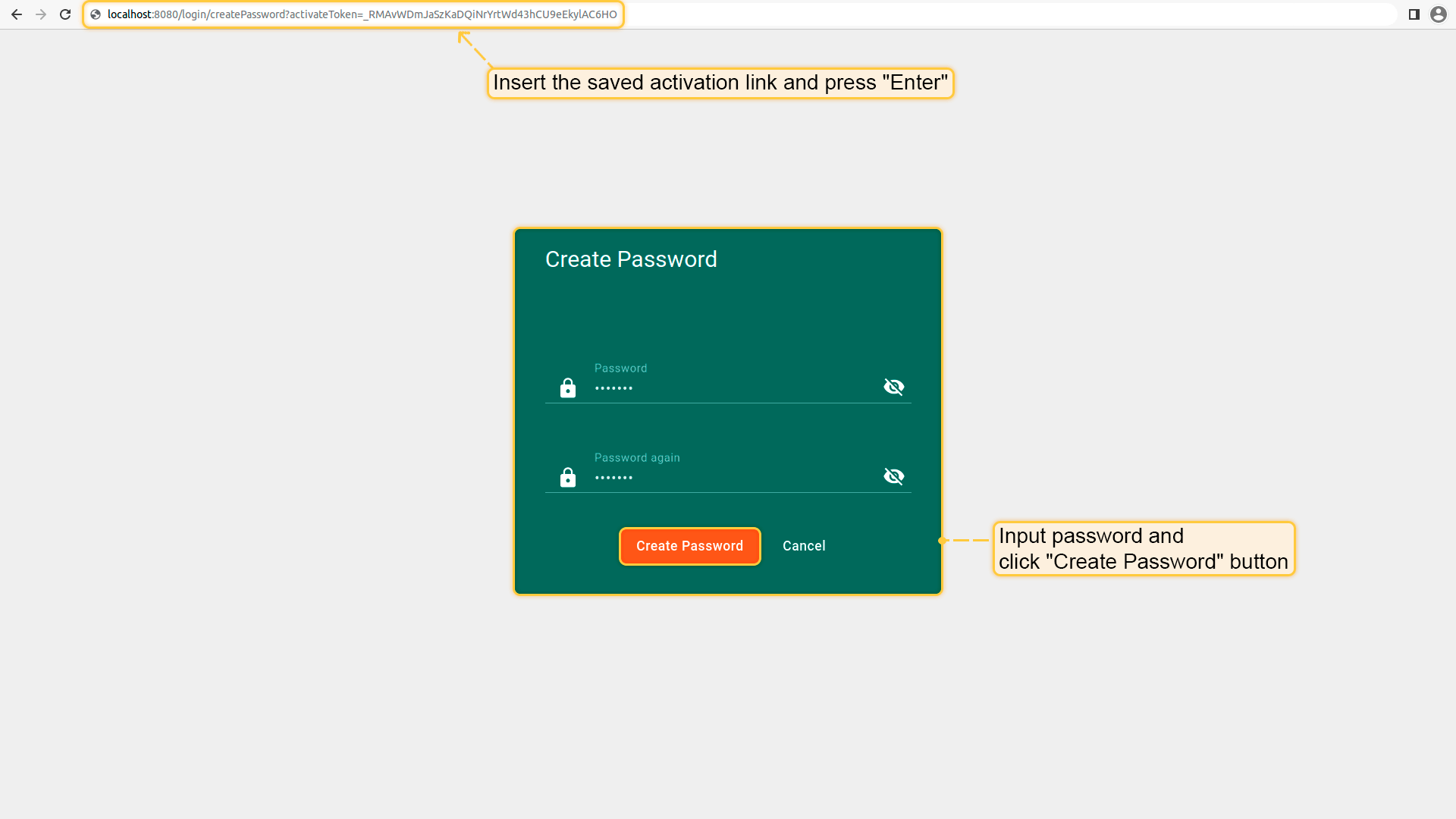Go back with the browser back arrow

coord(17,14)
